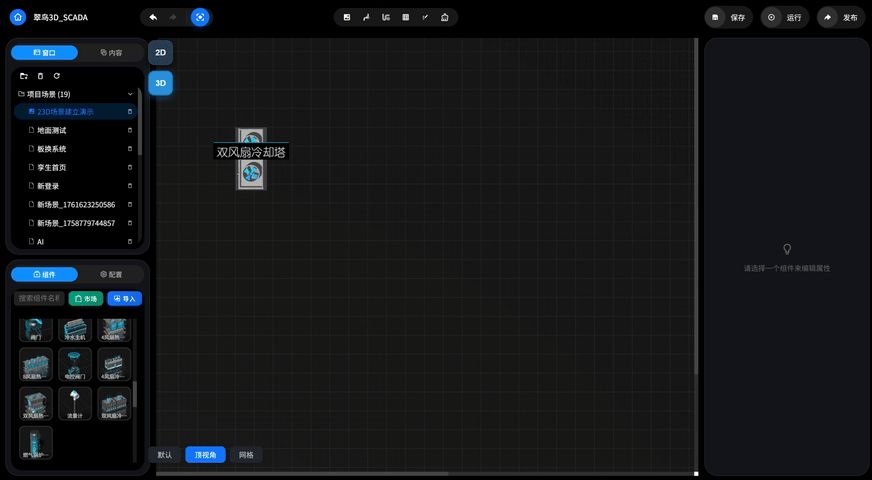This screenshot has width=872, height=480.
Task: Undo with the back arrow icon
Action: pyautogui.click(x=153, y=17)
